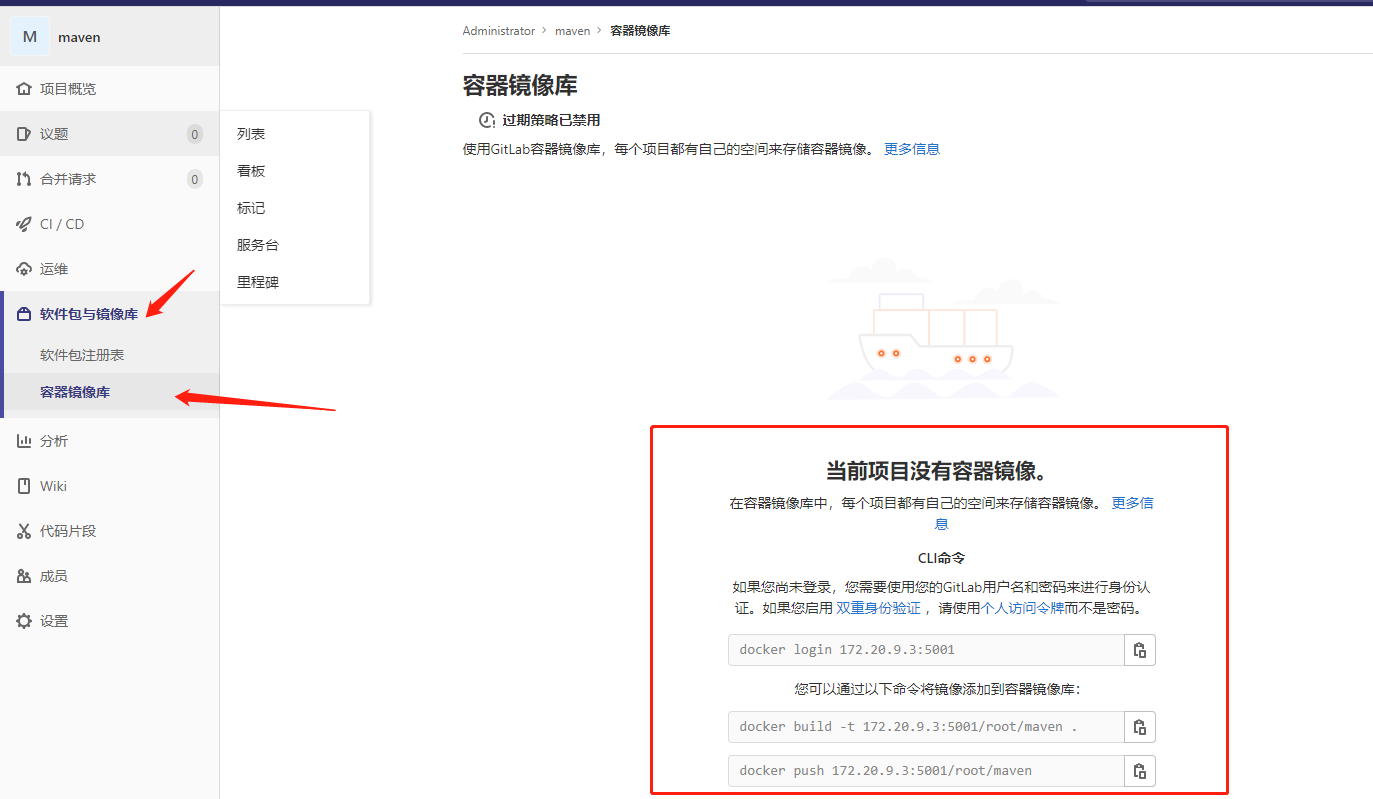
Task: Click the rocket icon beside CI / CD
Action: pos(24,224)
